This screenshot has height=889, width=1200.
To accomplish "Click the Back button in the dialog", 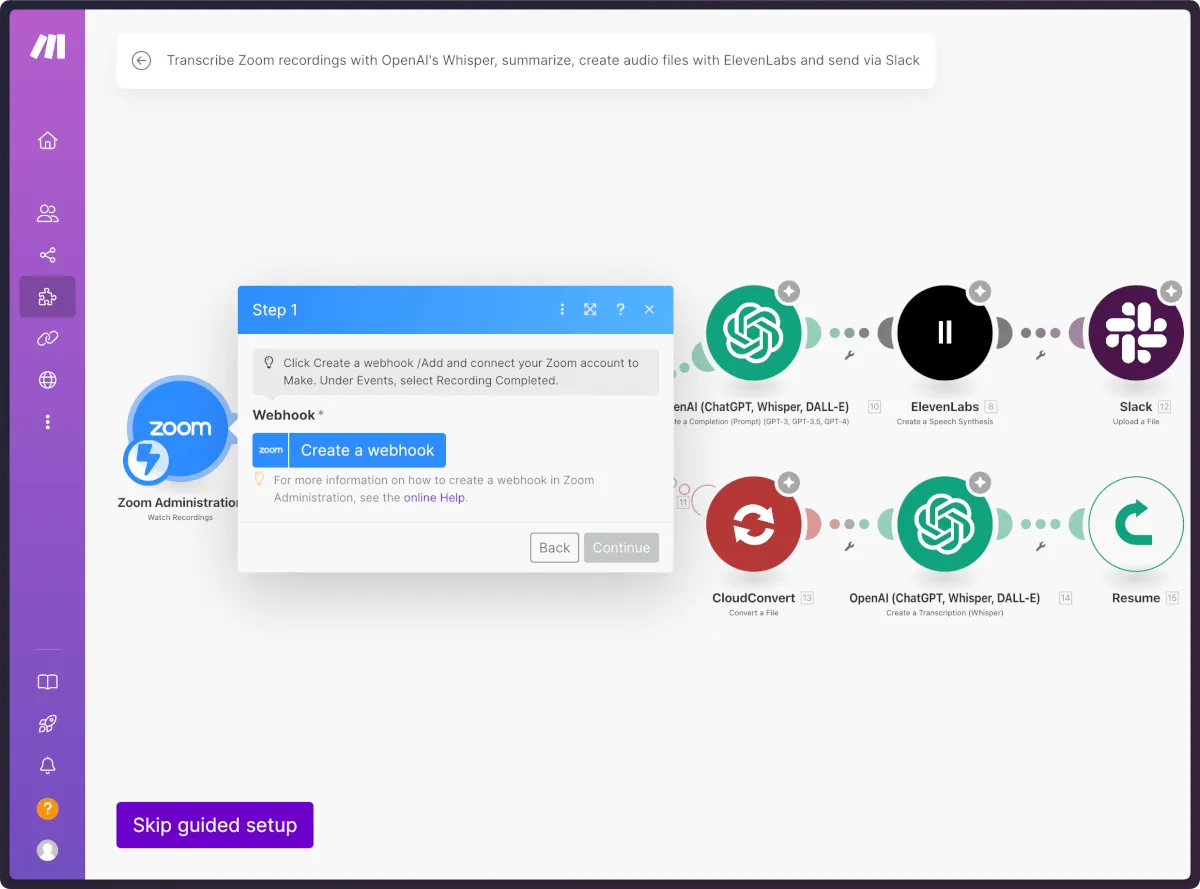I will (554, 548).
